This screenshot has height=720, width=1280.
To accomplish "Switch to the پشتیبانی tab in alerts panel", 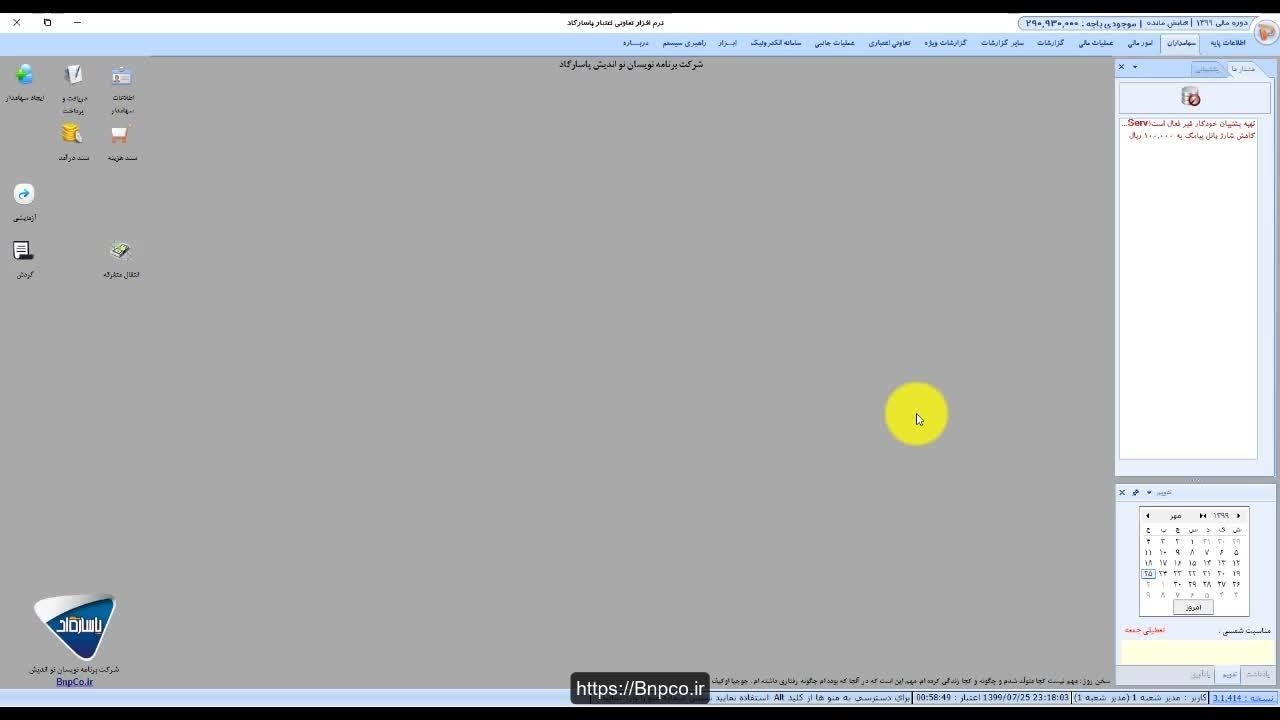I will coord(1208,69).
